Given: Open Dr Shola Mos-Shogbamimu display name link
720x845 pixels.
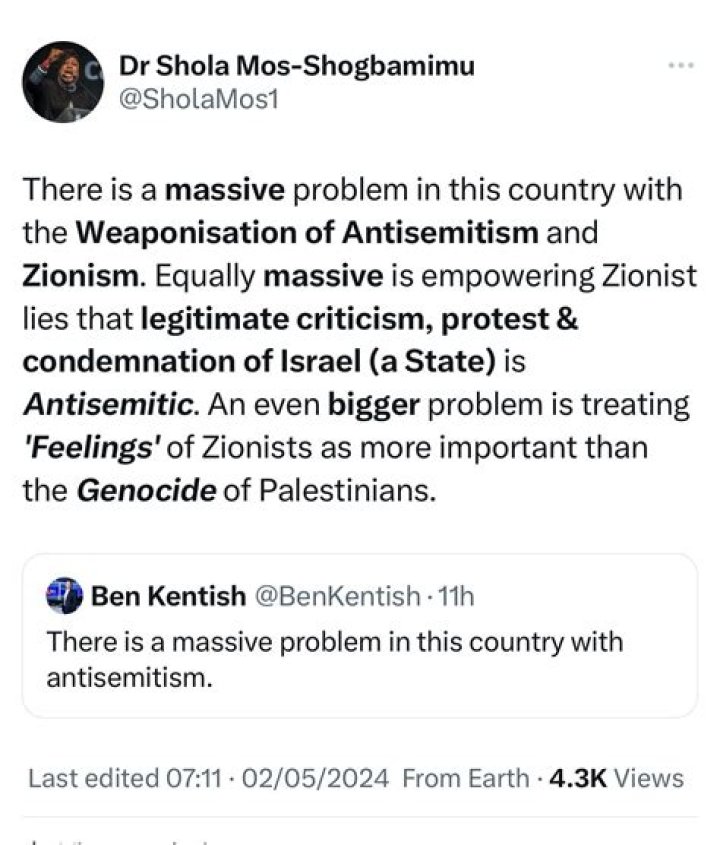Looking at the screenshot, I should click(297, 67).
